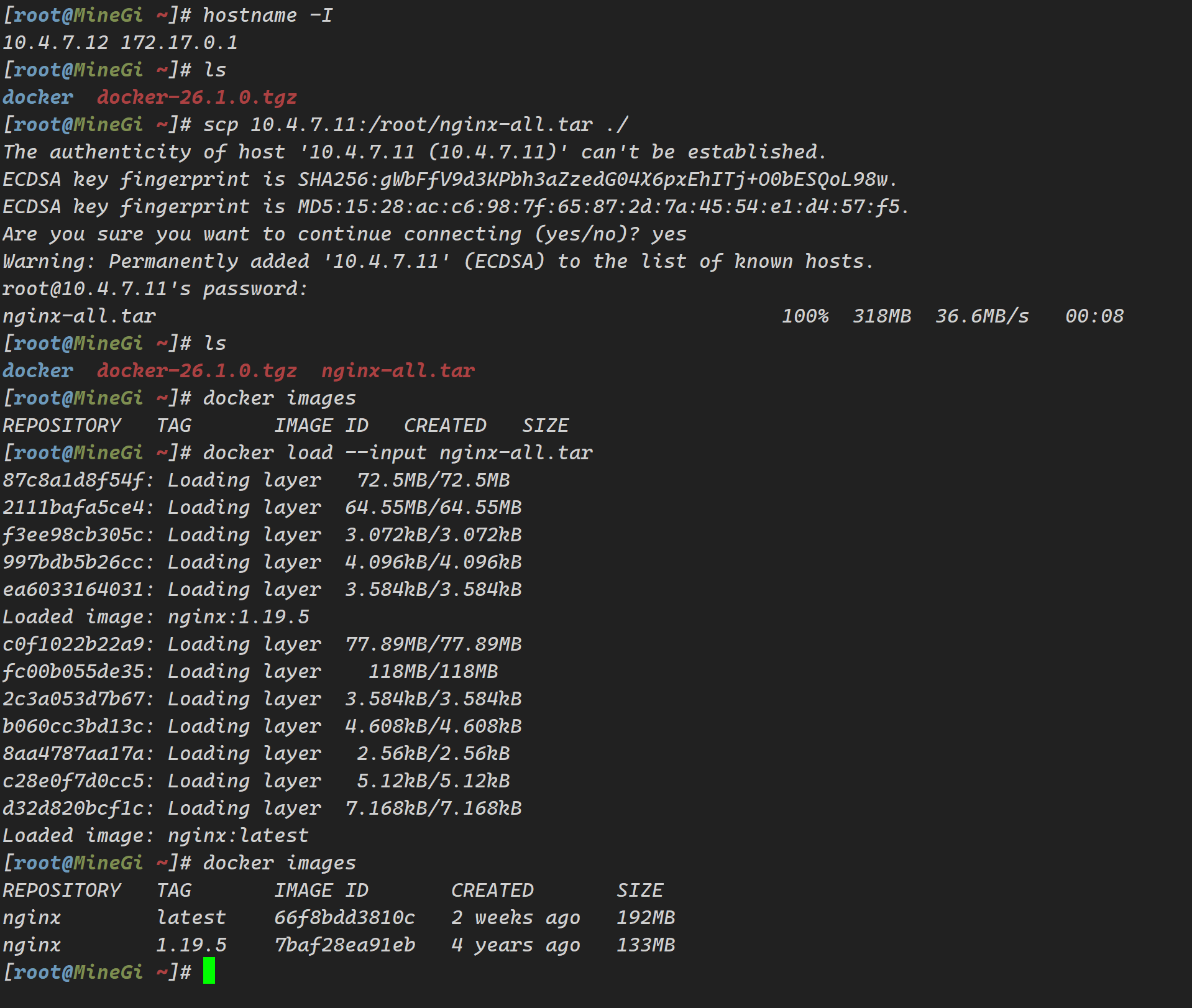Viewport: 1192px width, 1008px height.
Task: Click the '133MB' image size
Action: point(646,945)
